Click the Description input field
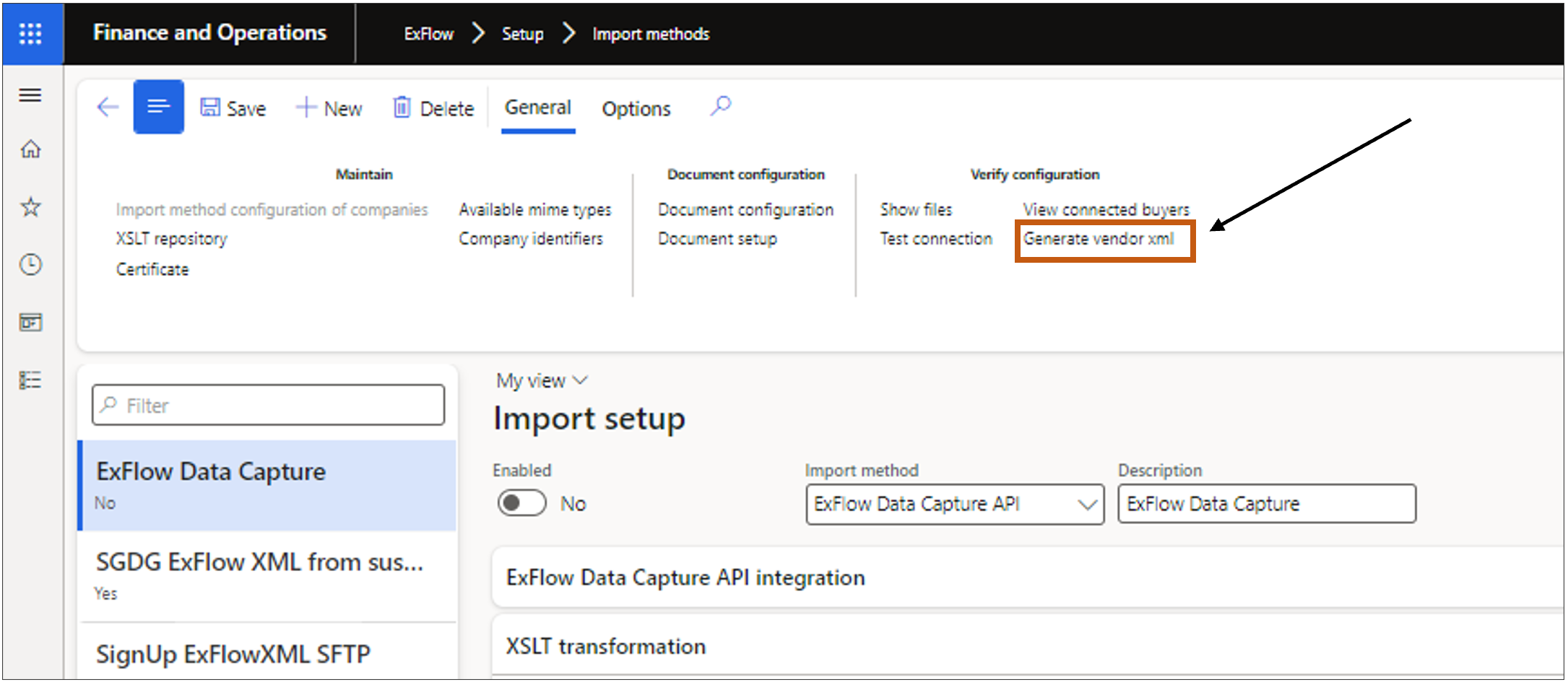 (x=1267, y=503)
